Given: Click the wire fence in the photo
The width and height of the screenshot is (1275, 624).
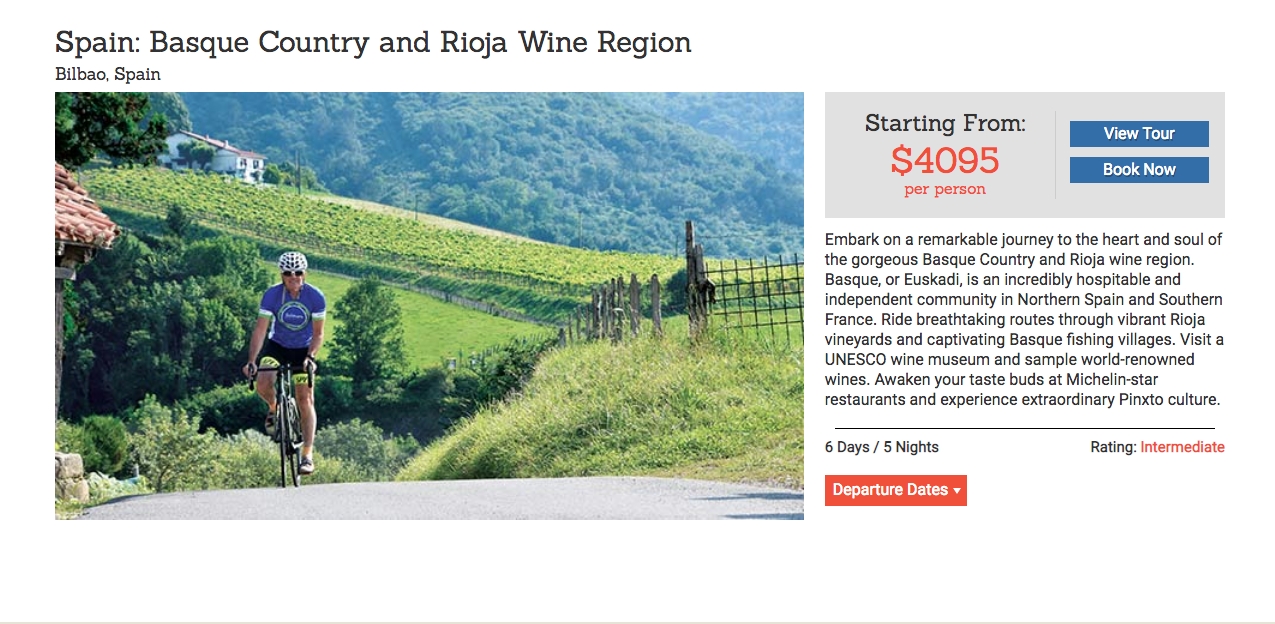Looking at the screenshot, I should [753, 295].
